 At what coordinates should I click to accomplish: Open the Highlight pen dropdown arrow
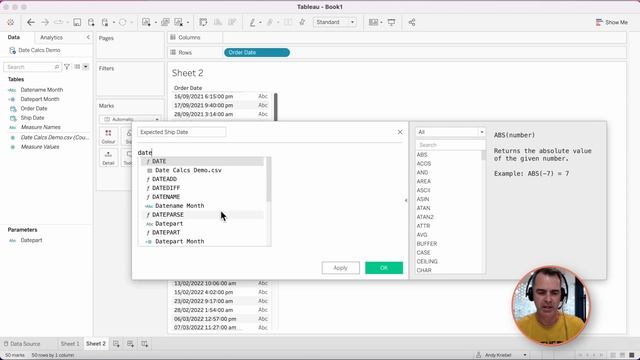pyautogui.click(x=260, y=22)
